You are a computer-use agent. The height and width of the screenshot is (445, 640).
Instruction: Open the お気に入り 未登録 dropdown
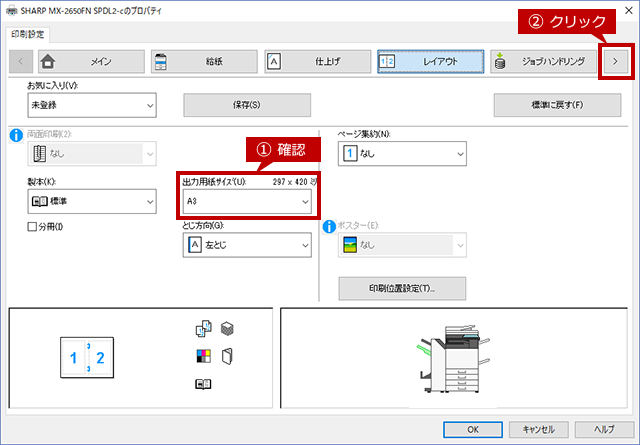point(92,105)
